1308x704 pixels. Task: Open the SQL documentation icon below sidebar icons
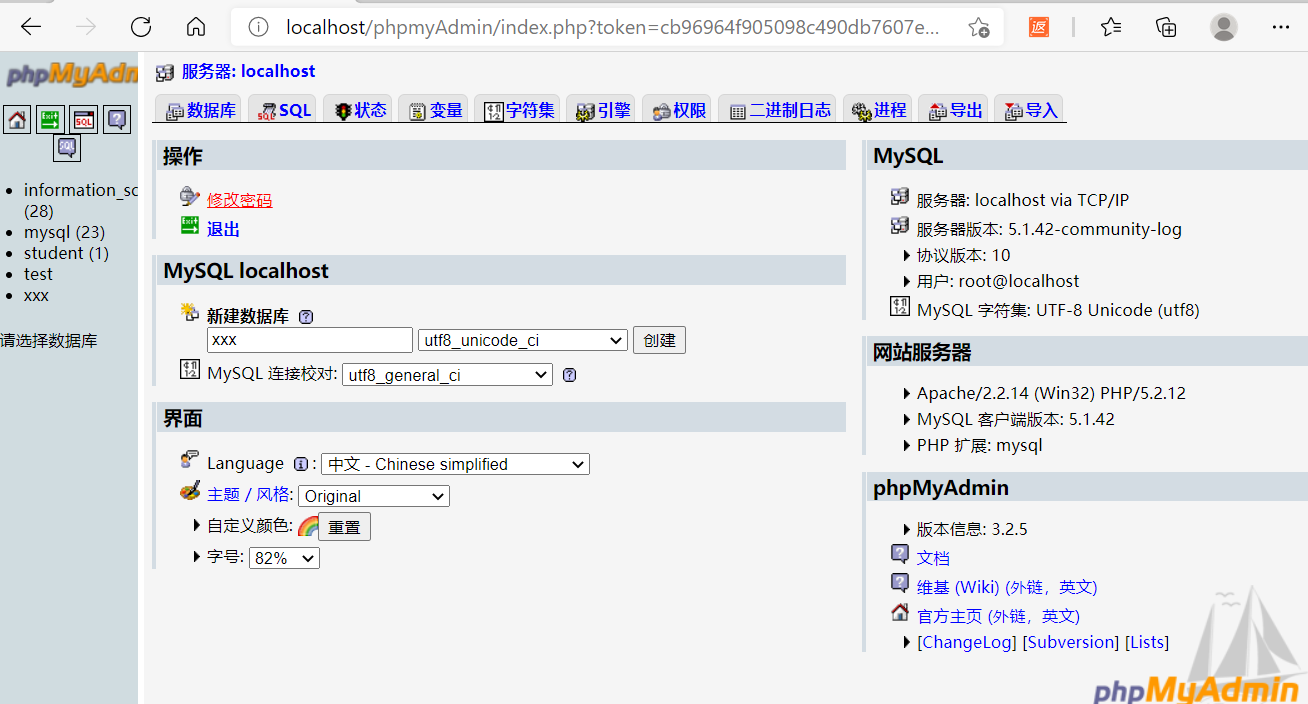(x=67, y=148)
